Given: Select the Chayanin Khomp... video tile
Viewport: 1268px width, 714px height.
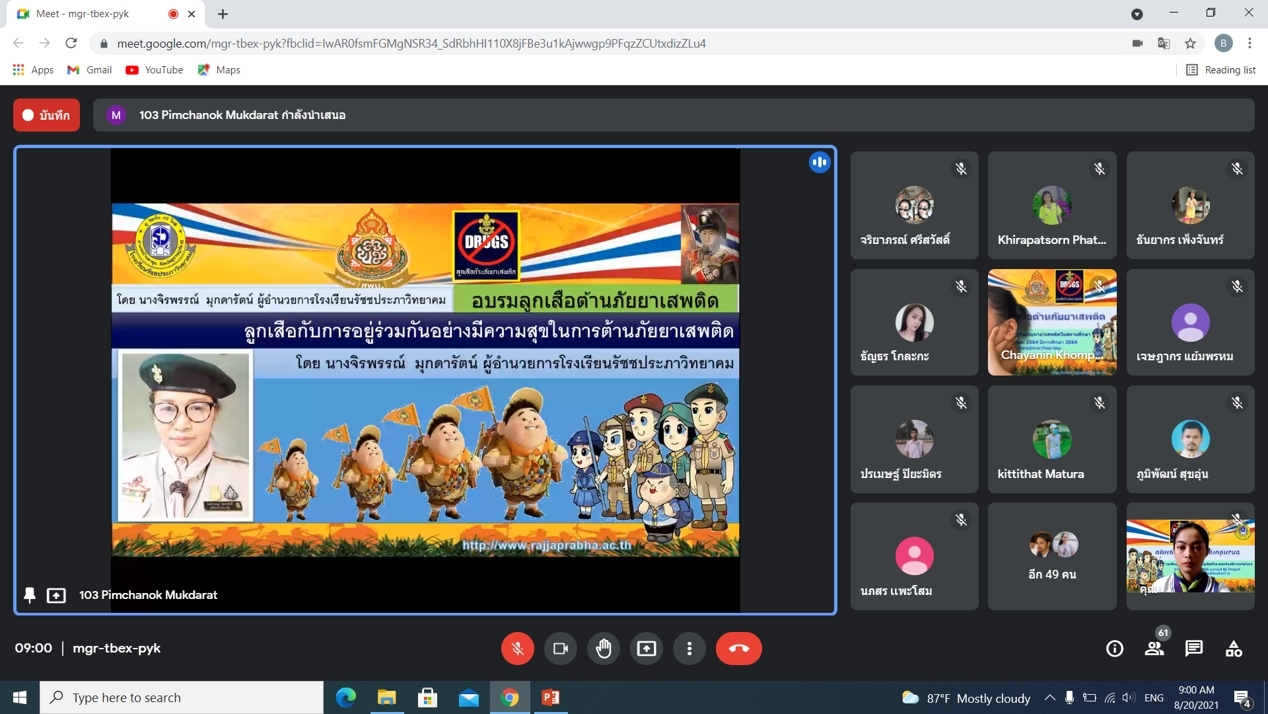Looking at the screenshot, I should 1052,322.
